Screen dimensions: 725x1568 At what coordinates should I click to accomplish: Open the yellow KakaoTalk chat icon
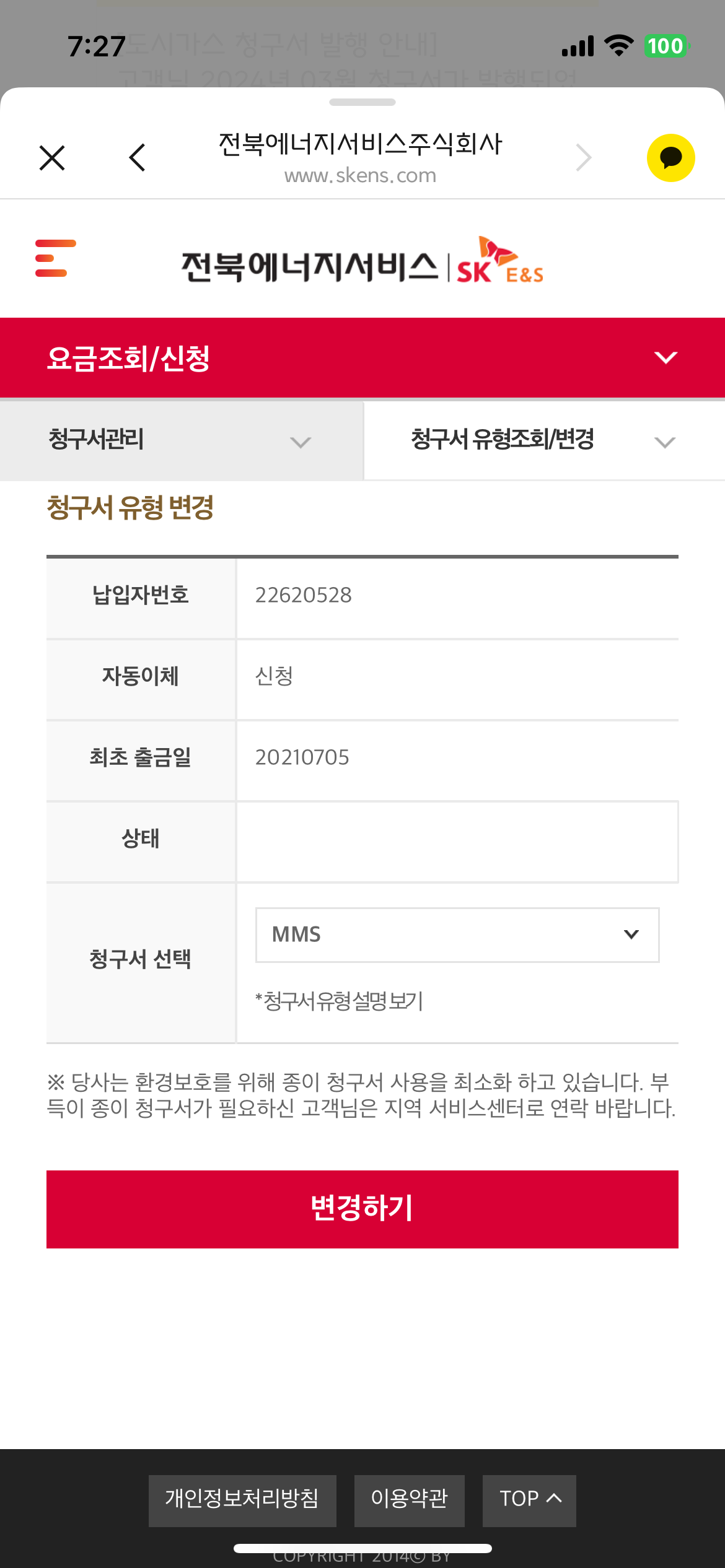[670, 158]
